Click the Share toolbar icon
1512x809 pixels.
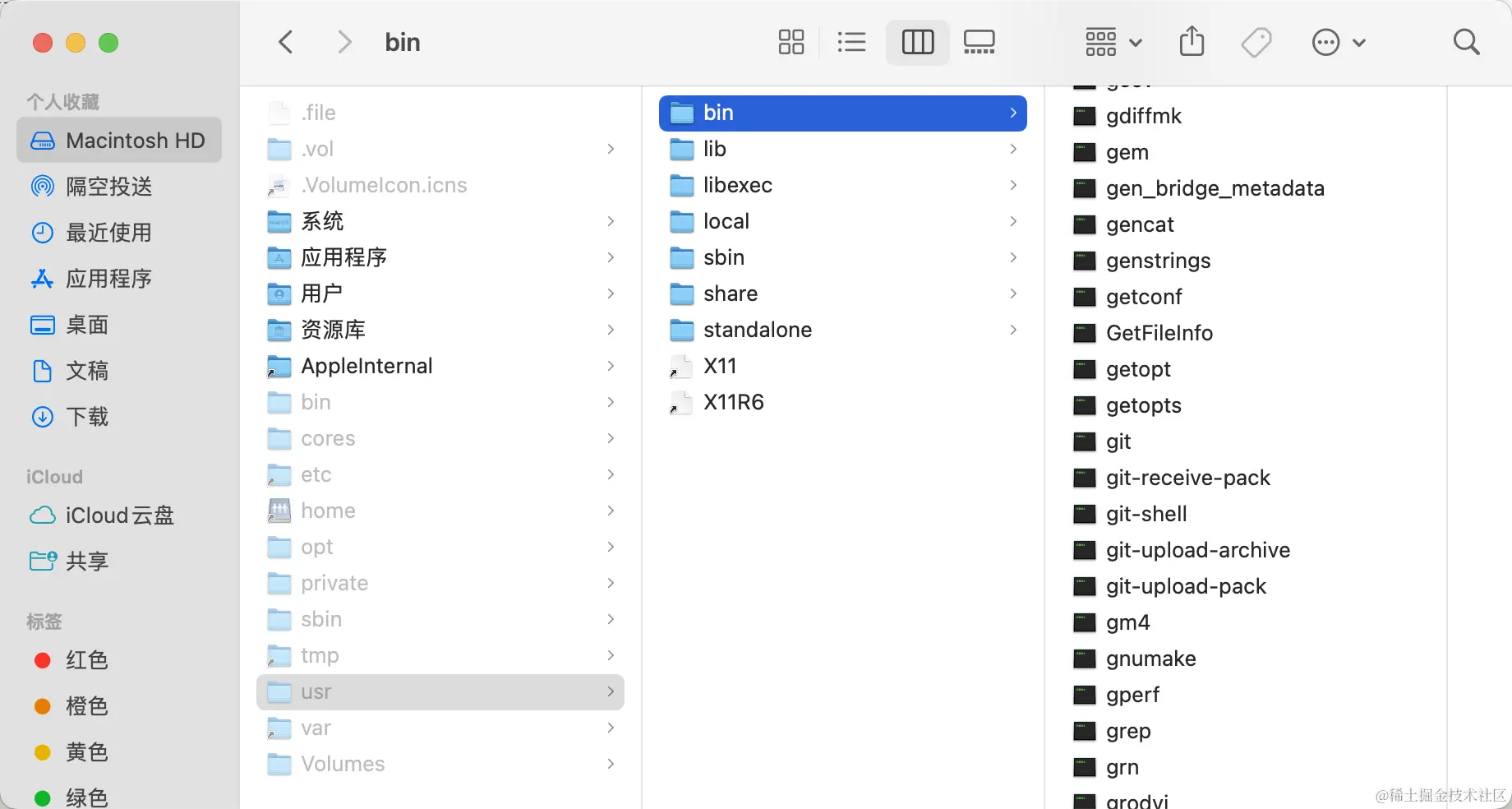coord(1192,42)
